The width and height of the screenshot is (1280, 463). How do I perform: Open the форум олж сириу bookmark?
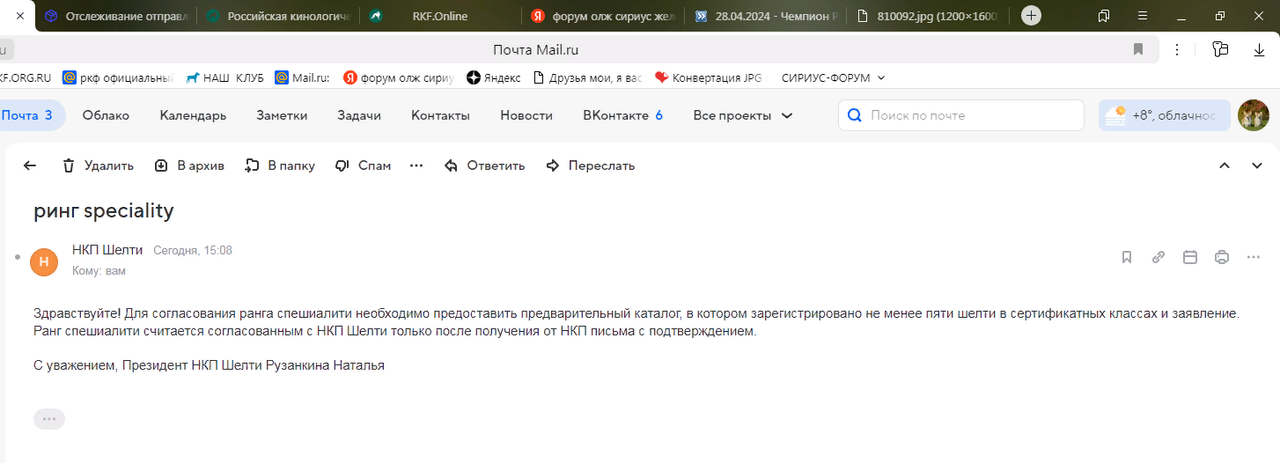398,78
